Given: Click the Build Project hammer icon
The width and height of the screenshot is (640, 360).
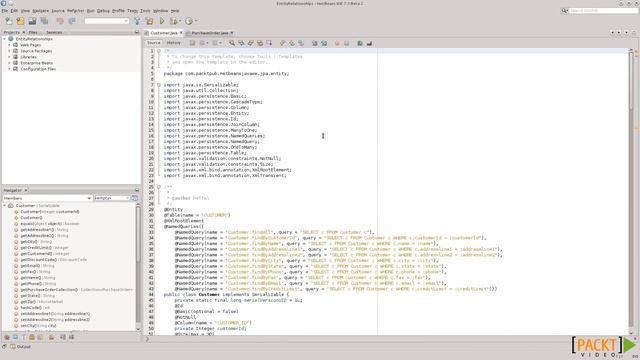Looking at the screenshot, I should pyautogui.click(x=137, y=21).
